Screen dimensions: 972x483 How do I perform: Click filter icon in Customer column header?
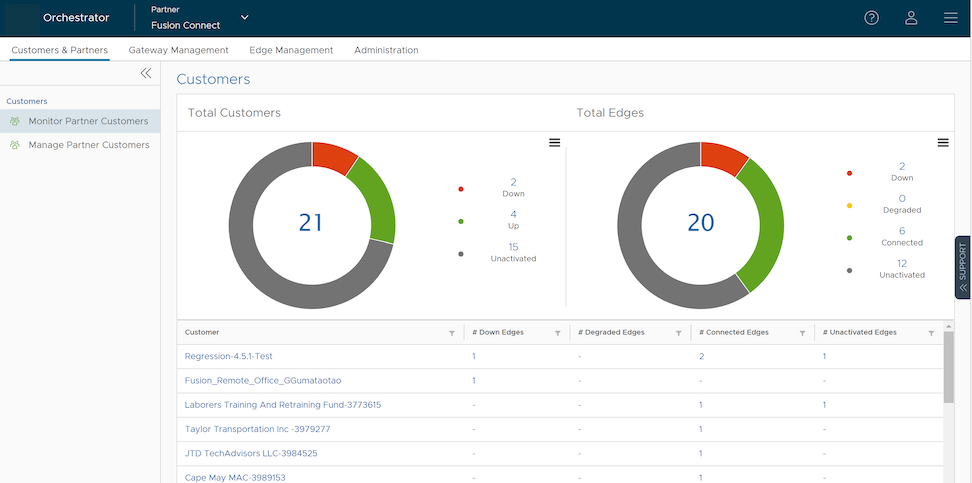(x=452, y=333)
